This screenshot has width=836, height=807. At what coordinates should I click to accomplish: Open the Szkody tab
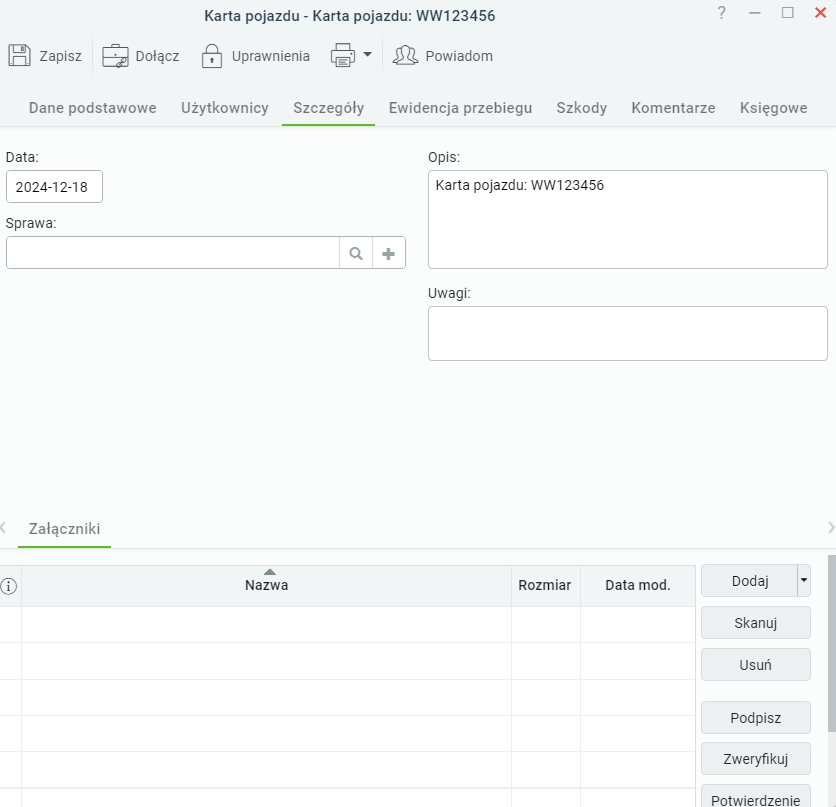[x=582, y=108]
